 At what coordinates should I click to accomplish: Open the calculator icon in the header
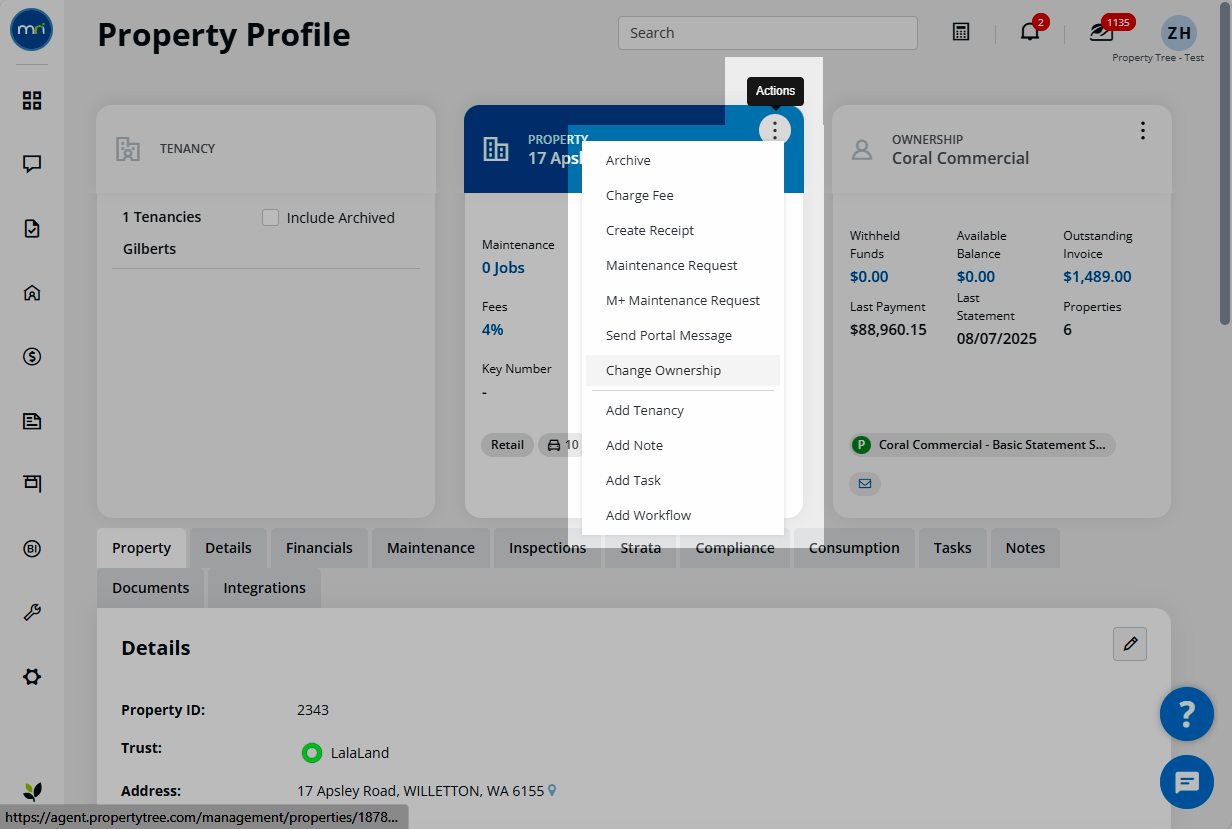point(961,32)
